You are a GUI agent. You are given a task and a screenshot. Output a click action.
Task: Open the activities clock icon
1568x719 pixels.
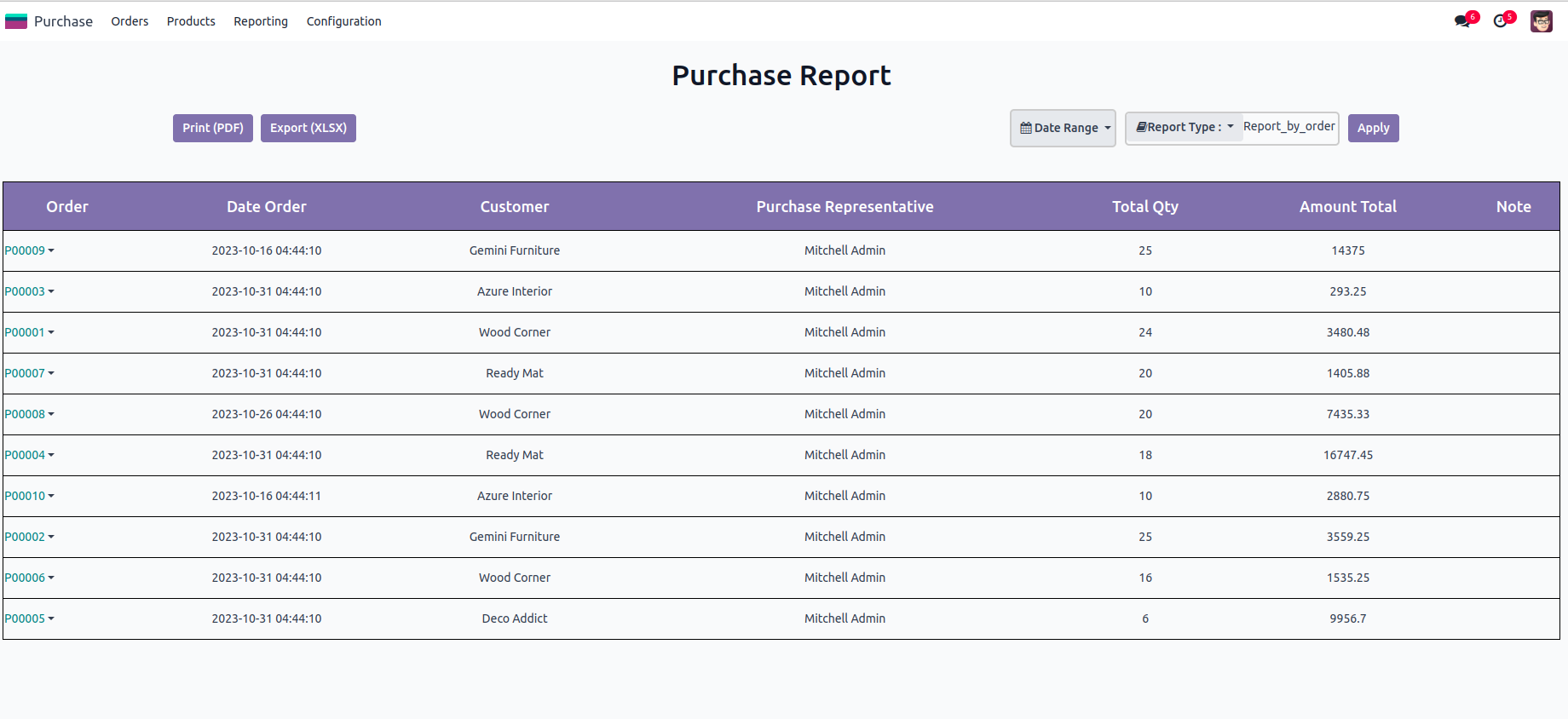1501,21
